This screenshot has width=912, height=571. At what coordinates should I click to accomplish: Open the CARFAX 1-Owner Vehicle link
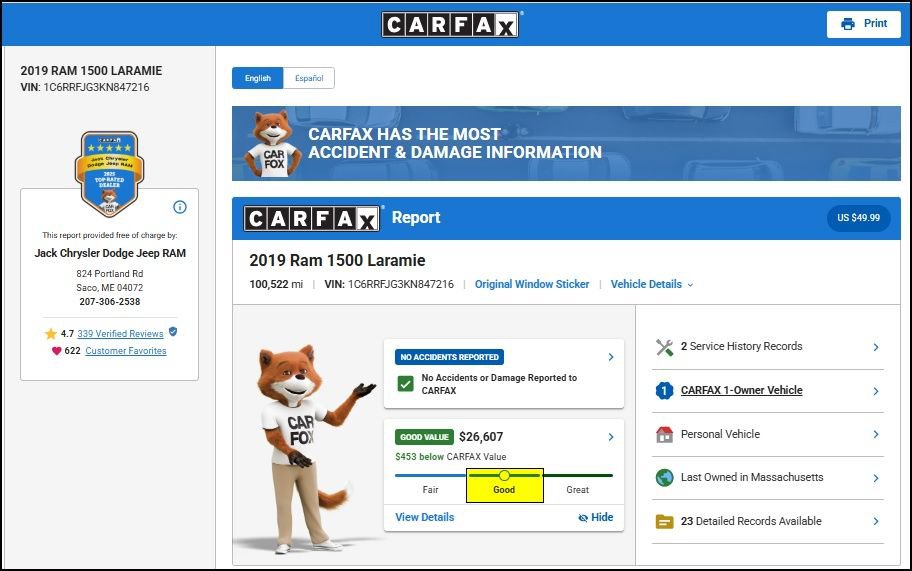pyautogui.click(x=742, y=390)
